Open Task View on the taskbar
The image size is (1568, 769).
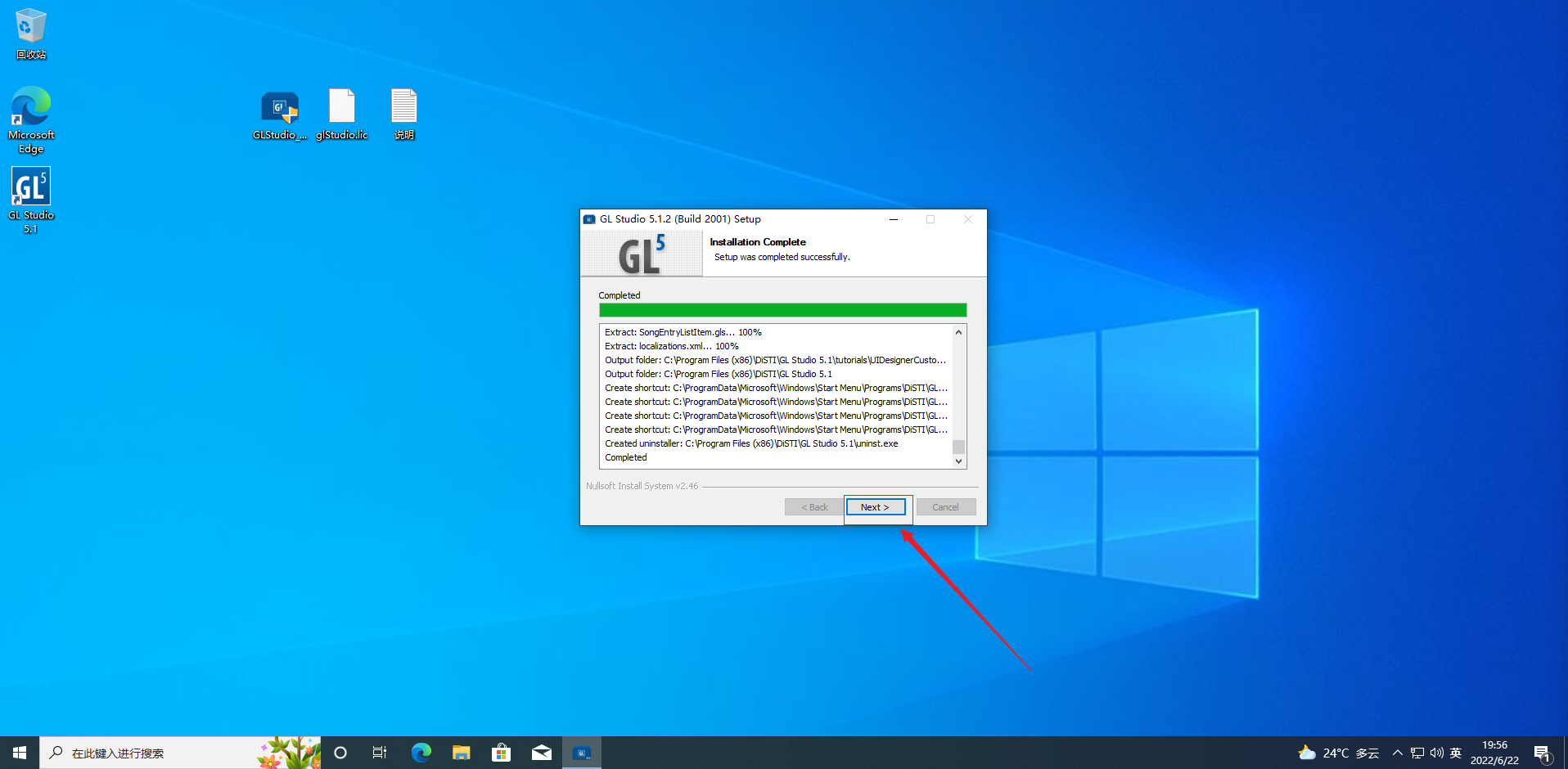[x=380, y=753]
